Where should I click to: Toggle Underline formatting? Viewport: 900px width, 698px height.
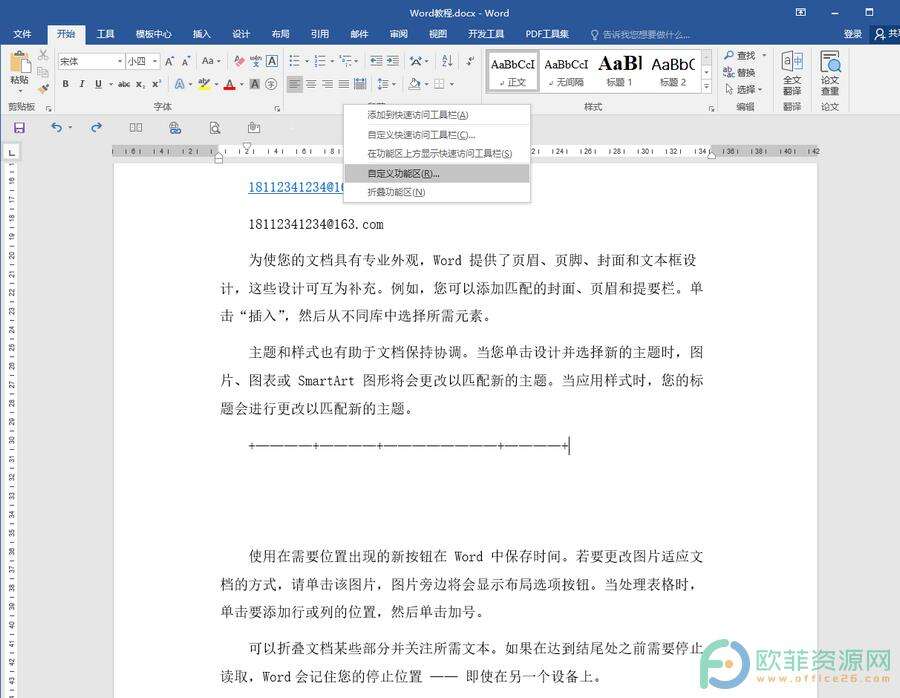click(98, 84)
